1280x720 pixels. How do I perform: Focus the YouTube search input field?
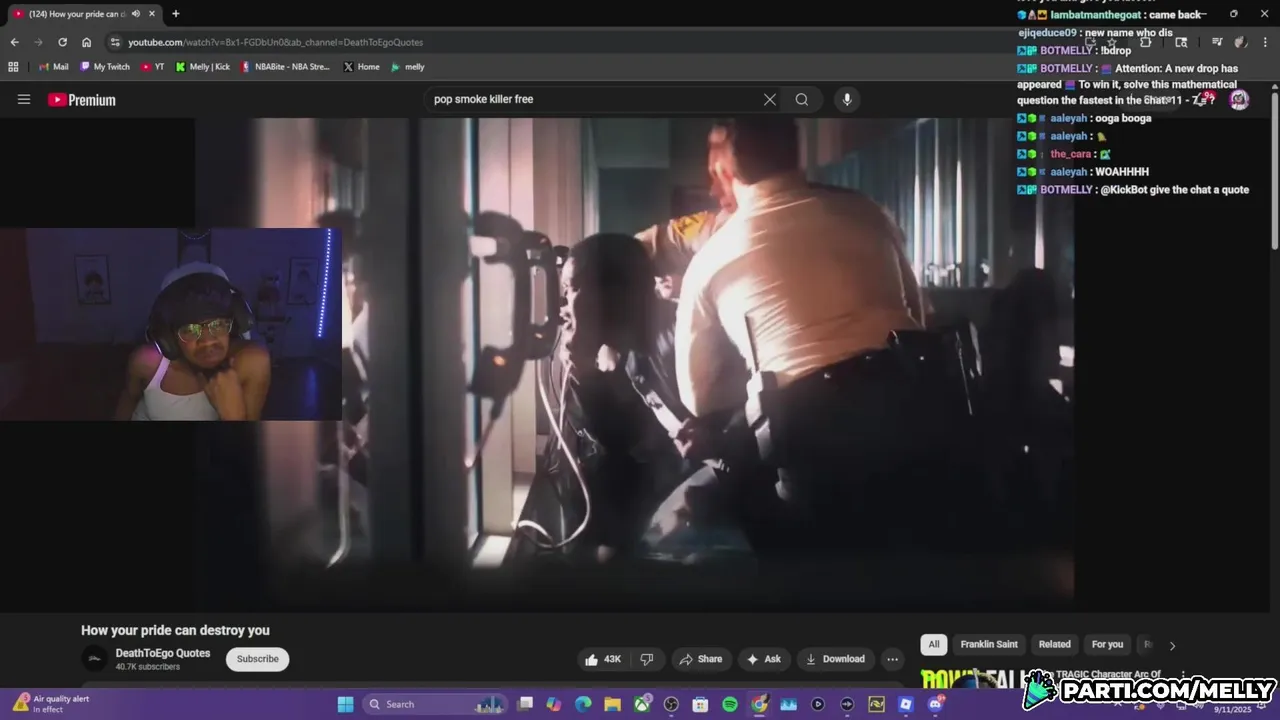tap(595, 99)
